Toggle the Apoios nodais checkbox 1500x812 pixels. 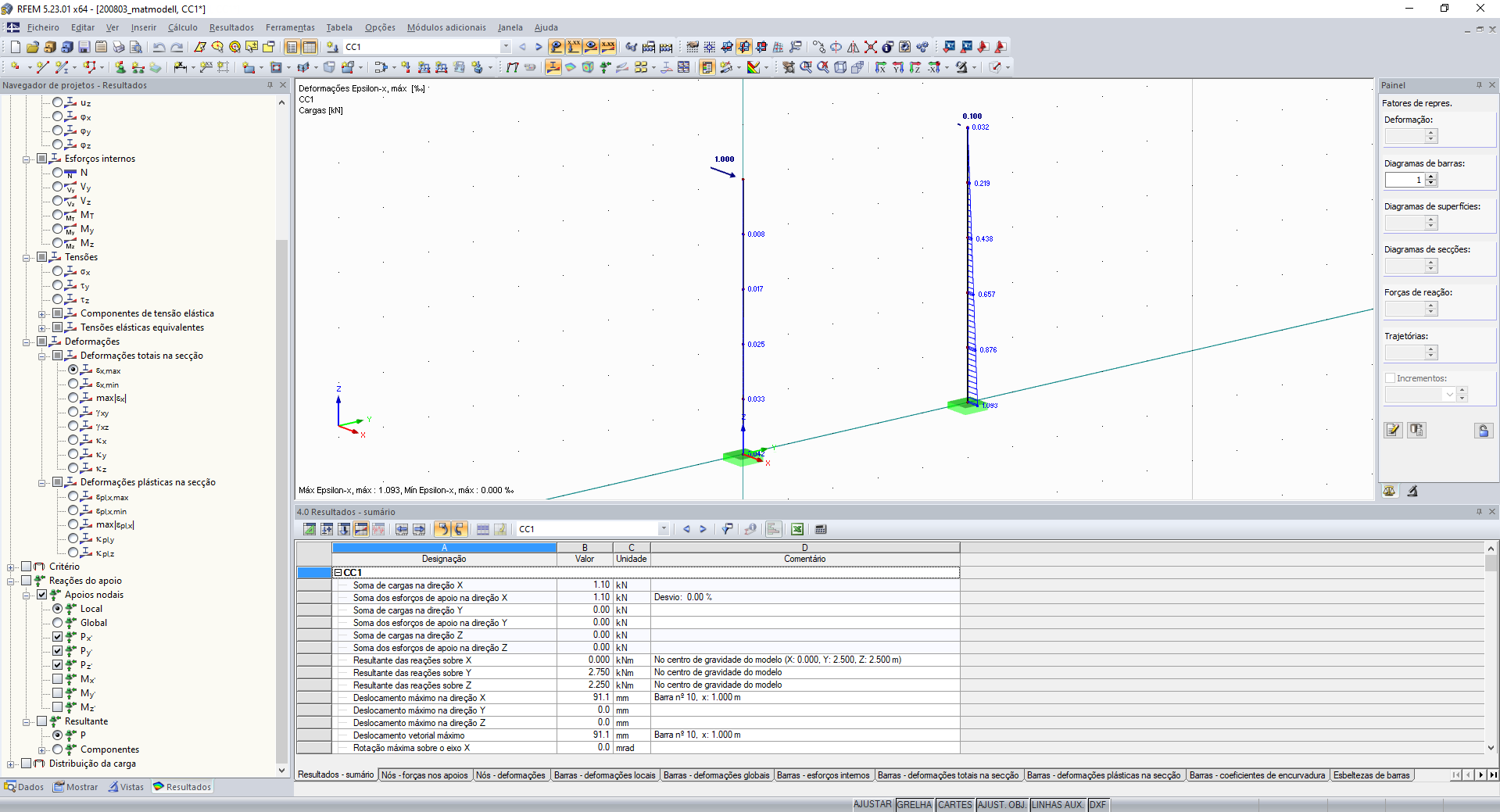[x=42, y=595]
